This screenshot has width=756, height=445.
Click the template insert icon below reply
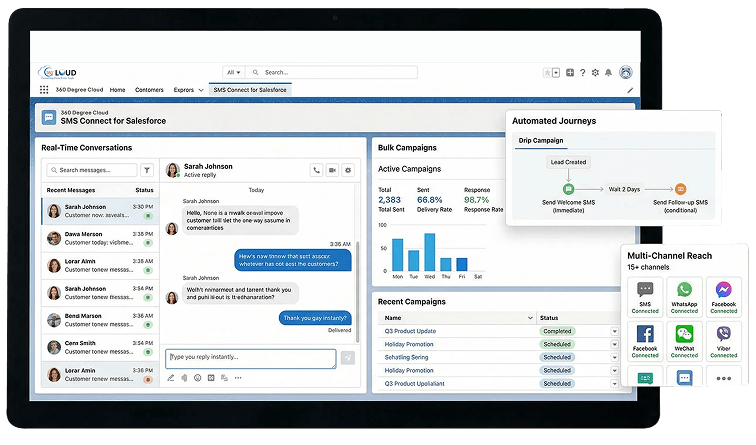(211, 378)
